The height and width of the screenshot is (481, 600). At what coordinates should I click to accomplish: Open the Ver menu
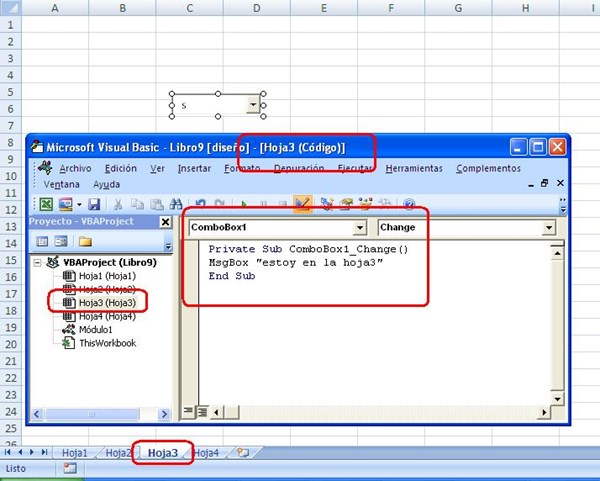[157, 168]
